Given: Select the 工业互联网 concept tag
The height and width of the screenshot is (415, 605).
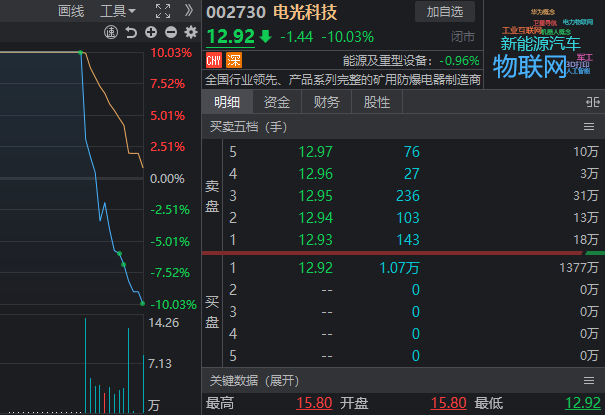Looking at the screenshot, I should (522, 30).
